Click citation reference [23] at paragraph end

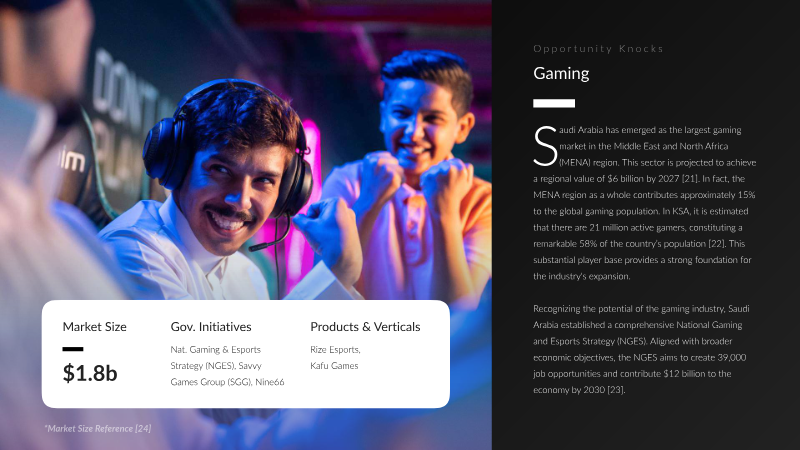(x=616, y=390)
